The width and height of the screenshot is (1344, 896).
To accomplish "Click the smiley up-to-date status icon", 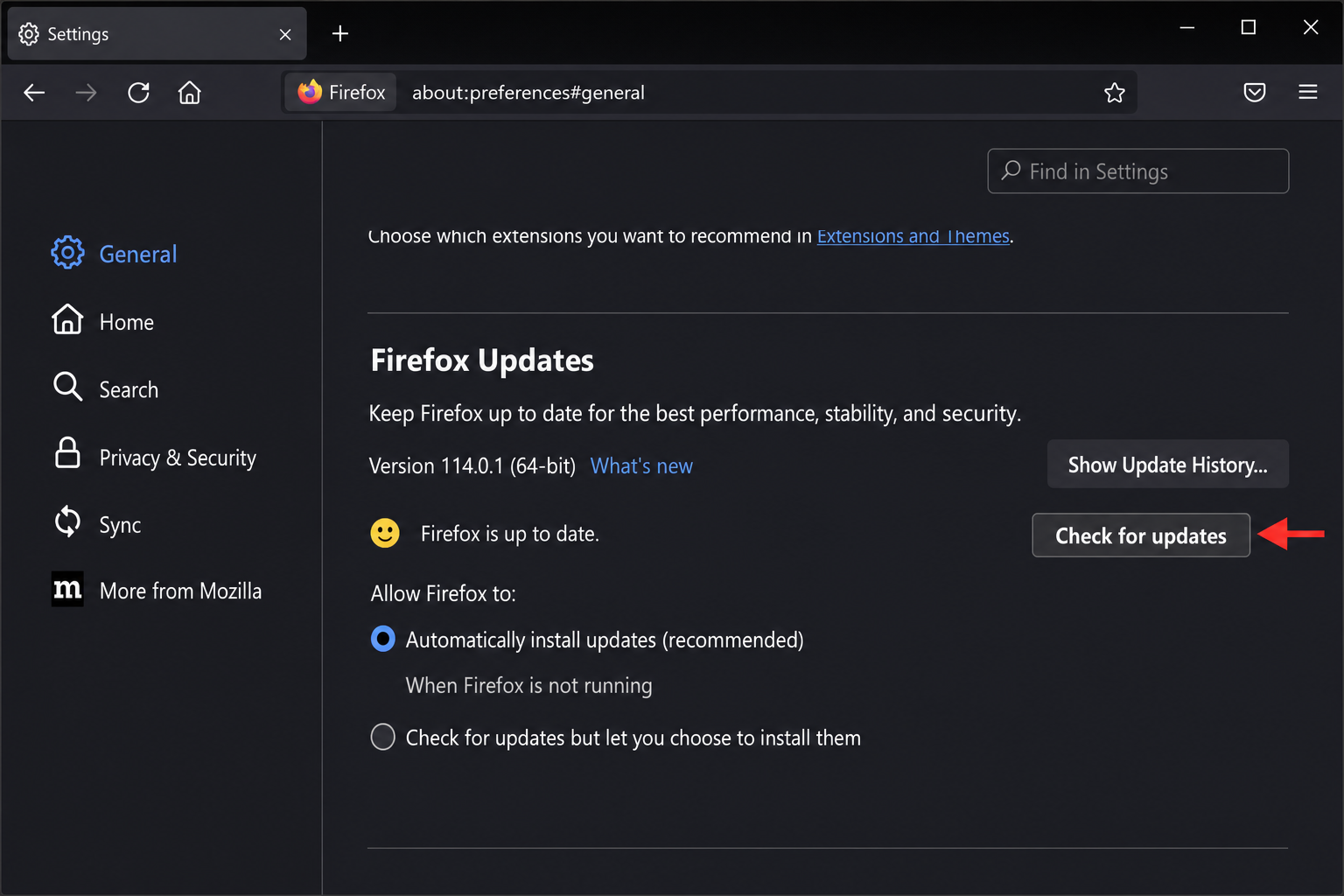I will [385, 533].
